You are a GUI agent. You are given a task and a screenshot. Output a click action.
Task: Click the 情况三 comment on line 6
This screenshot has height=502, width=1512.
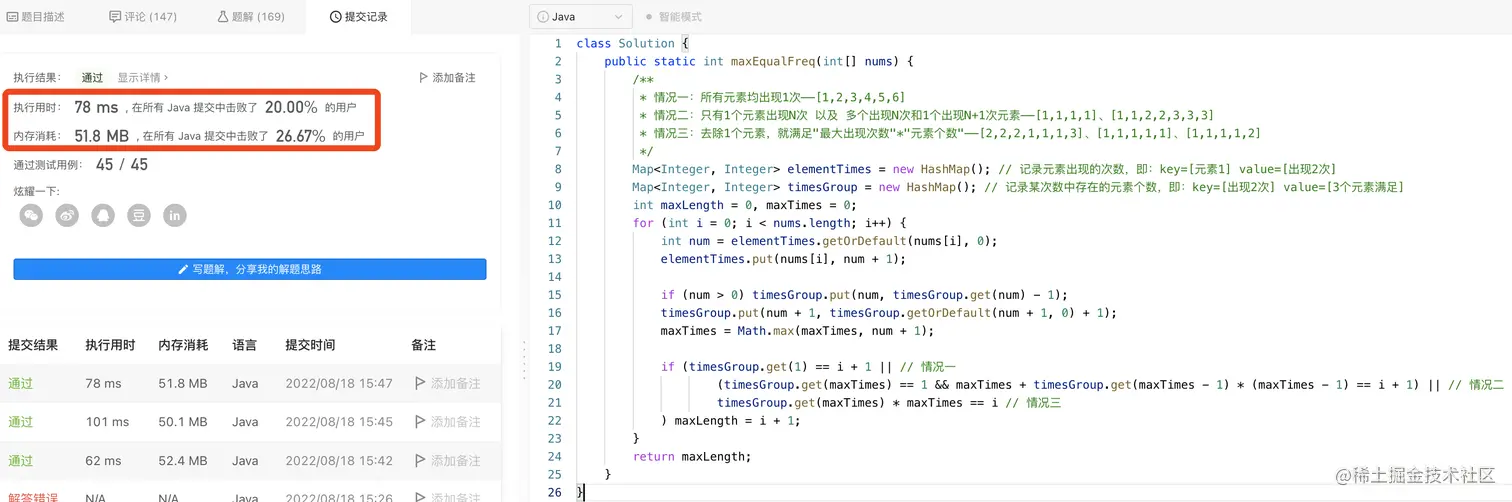950,133
